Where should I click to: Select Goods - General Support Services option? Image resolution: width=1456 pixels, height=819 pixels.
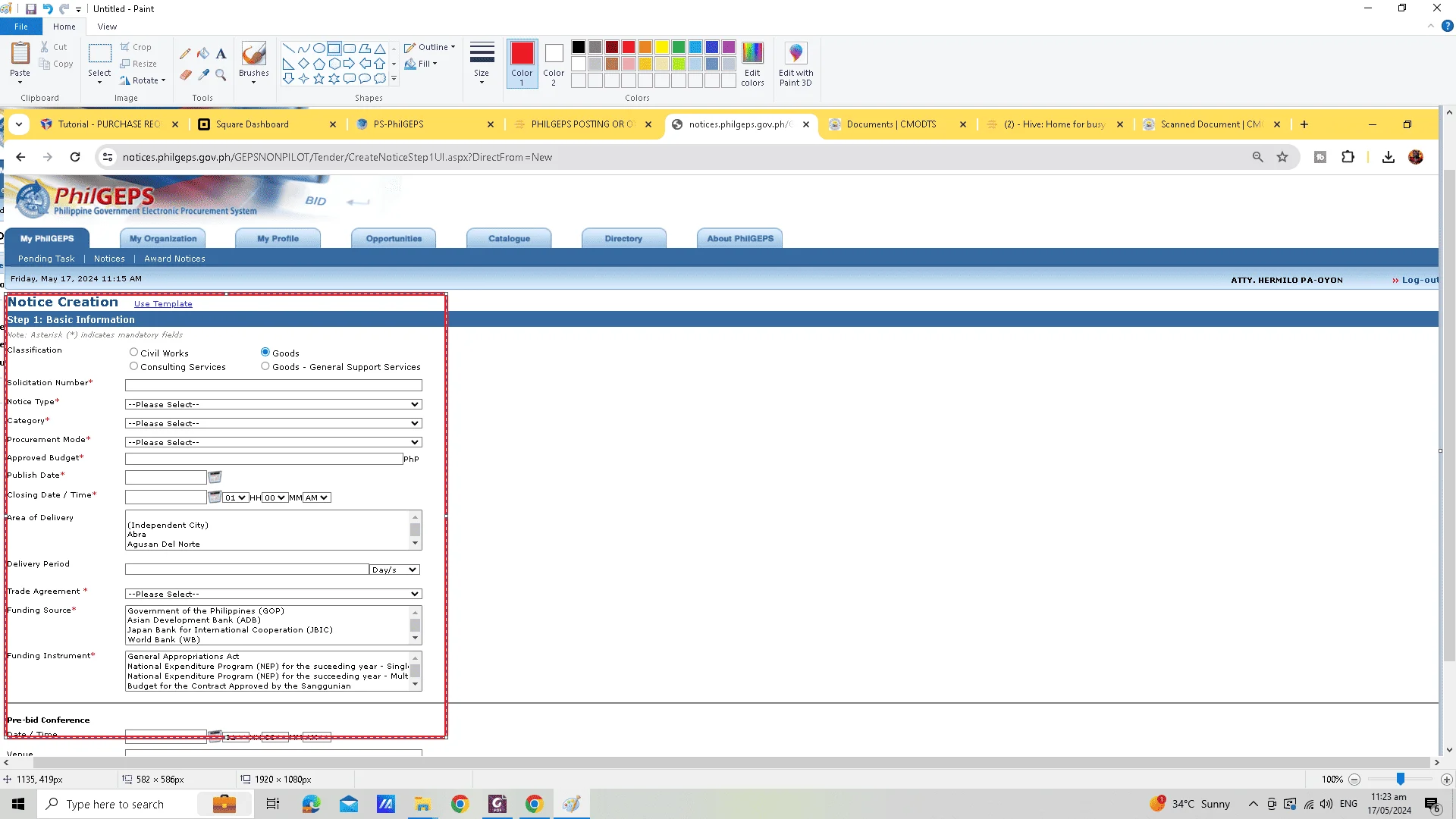point(265,366)
